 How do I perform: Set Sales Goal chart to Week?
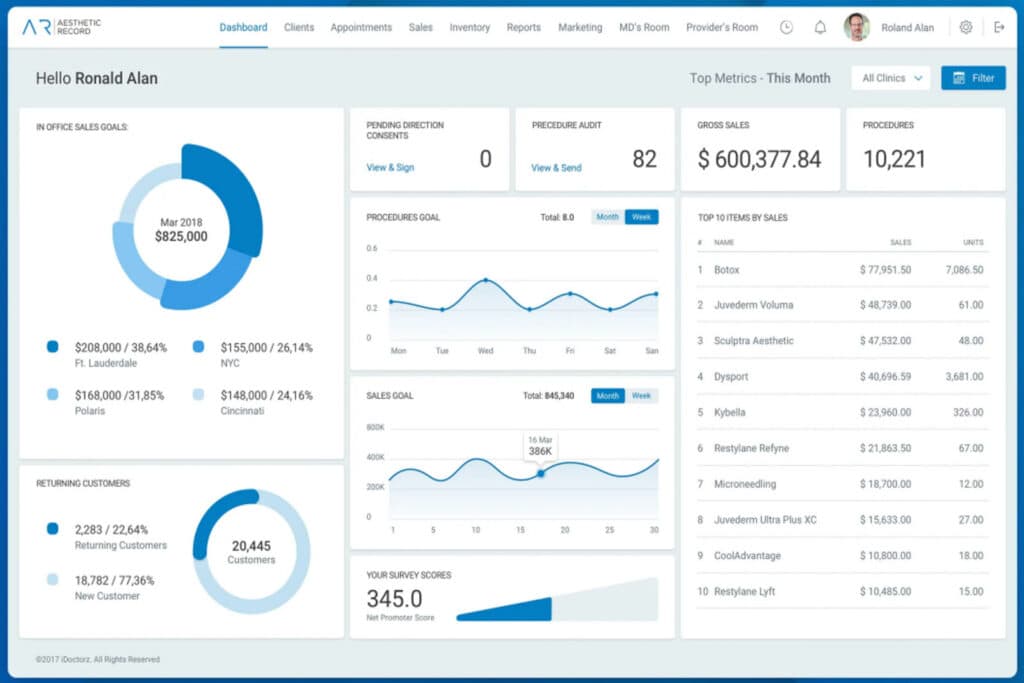click(641, 396)
